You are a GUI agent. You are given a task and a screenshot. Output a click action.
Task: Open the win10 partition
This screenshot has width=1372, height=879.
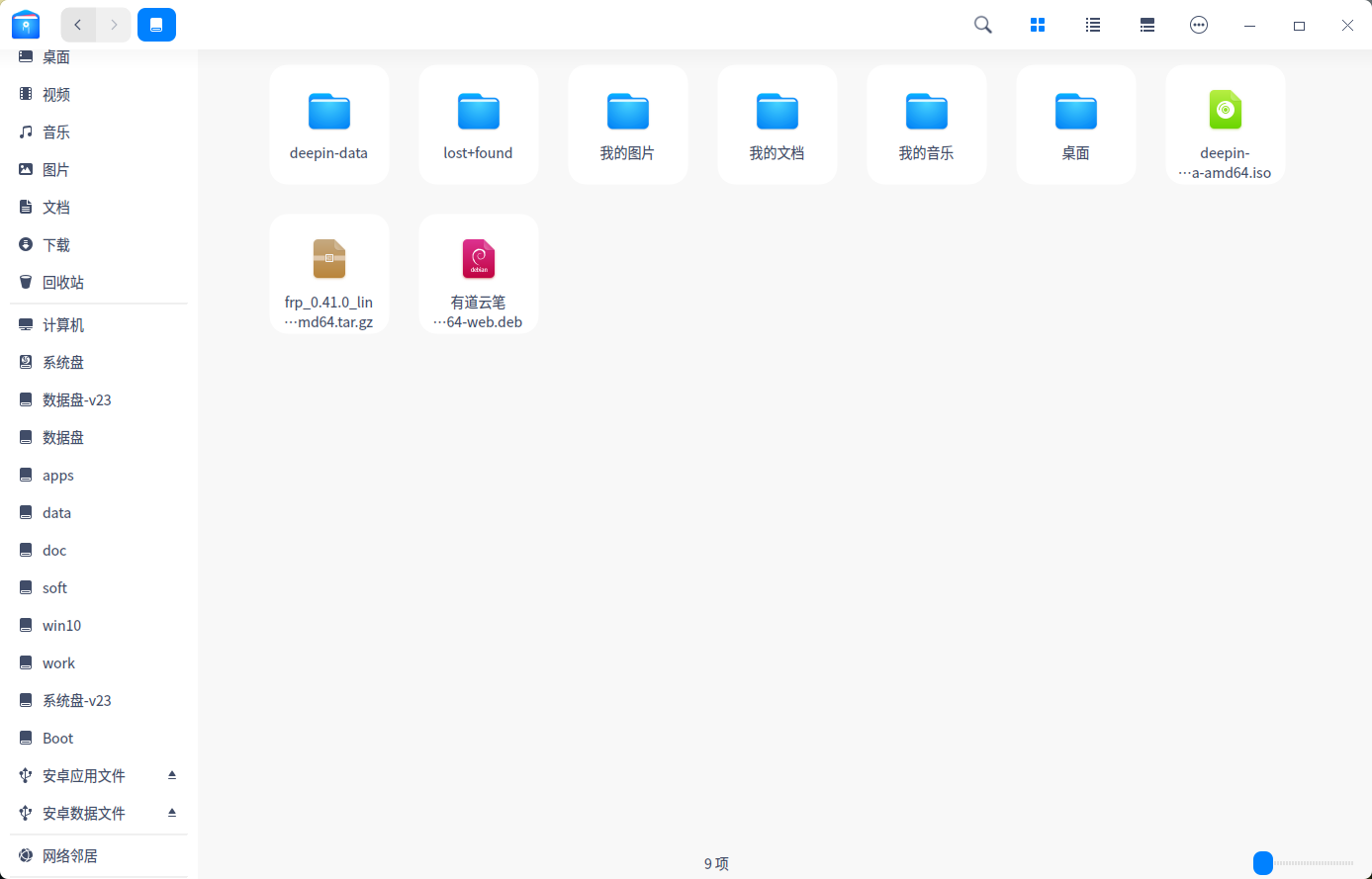99,626
